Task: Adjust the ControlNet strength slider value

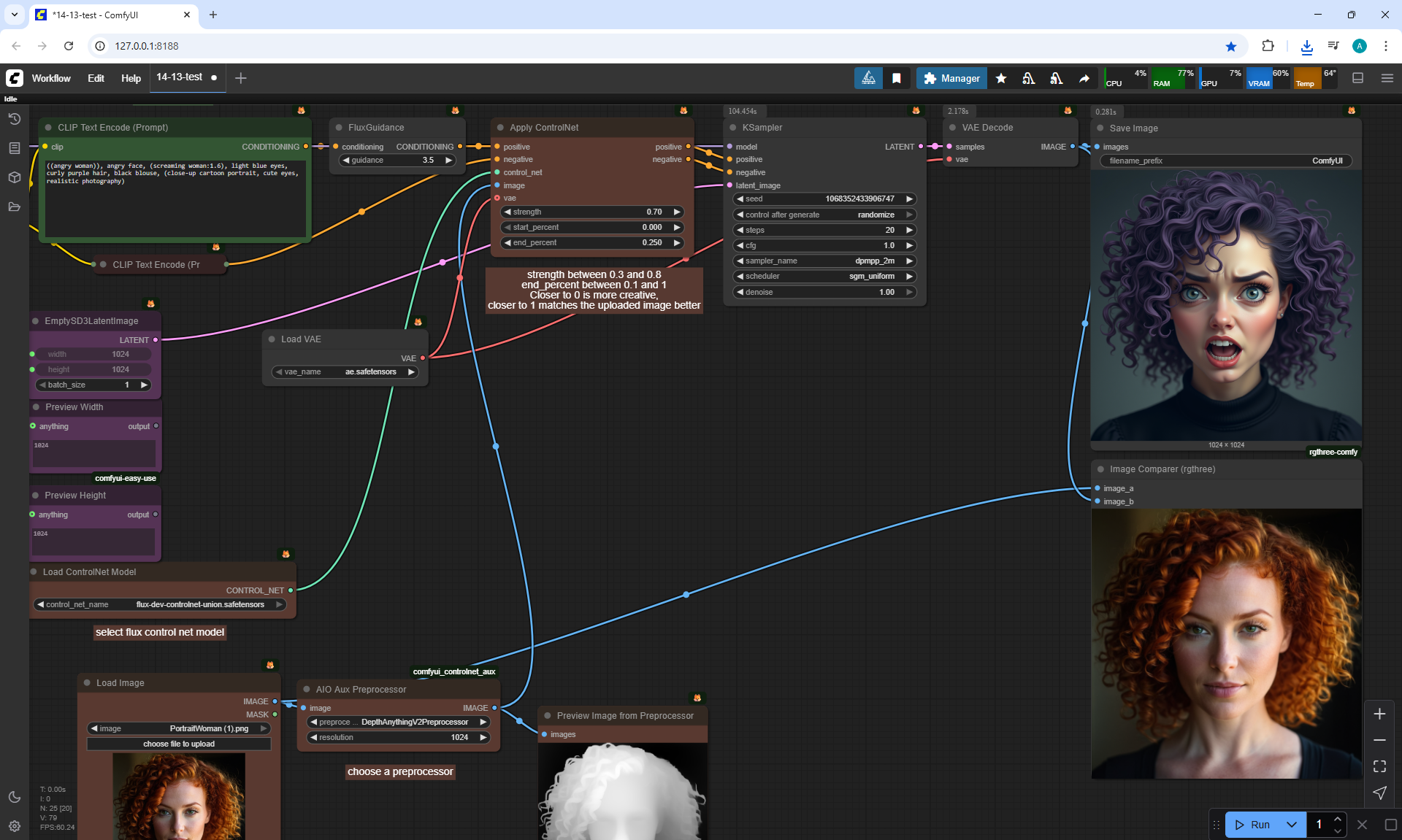Action: 592,212
